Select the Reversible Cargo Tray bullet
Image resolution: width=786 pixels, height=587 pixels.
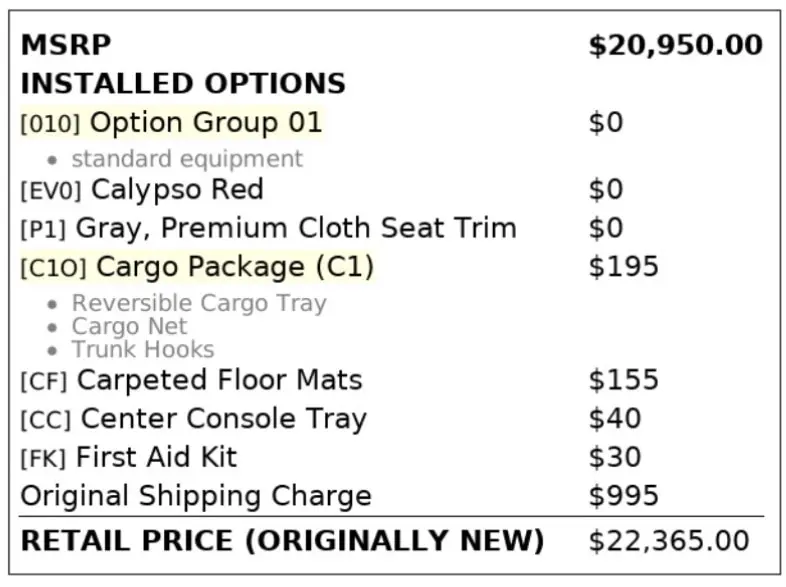point(198,303)
